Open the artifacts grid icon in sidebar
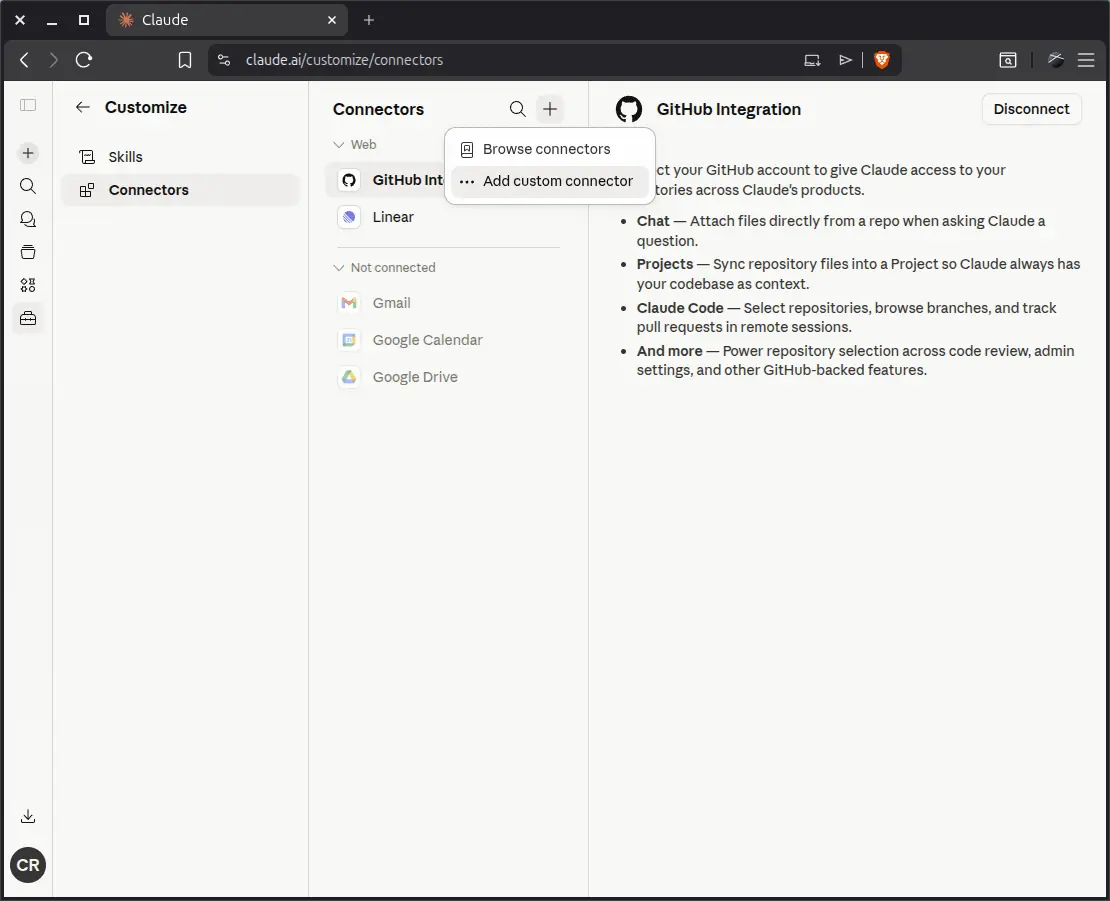Image resolution: width=1110 pixels, height=901 pixels. [x=28, y=285]
